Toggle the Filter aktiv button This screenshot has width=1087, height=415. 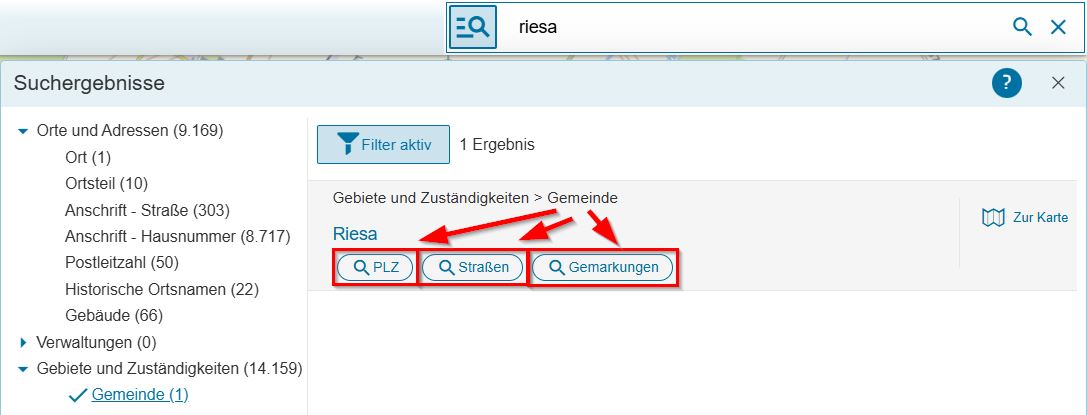pos(383,145)
